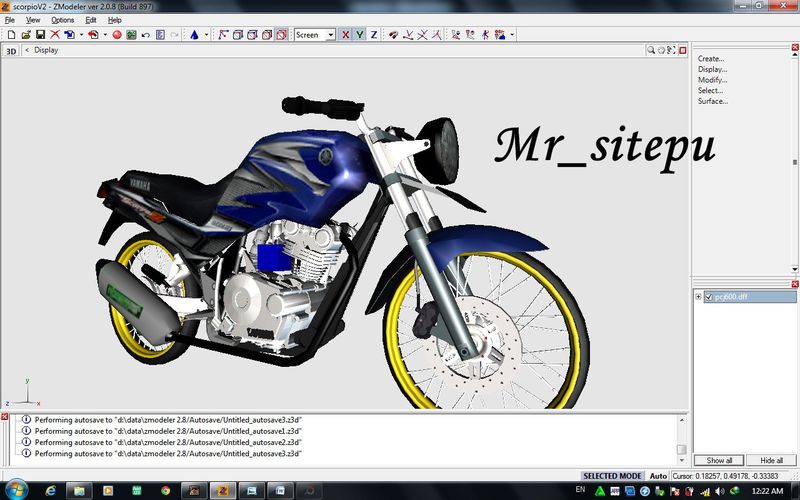
Task: Click the viewport orbit rotate icon
Action: 661,50
